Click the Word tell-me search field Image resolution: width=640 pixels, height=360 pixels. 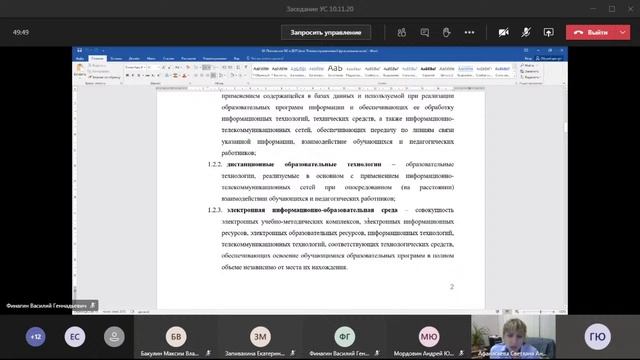point(265,58)
